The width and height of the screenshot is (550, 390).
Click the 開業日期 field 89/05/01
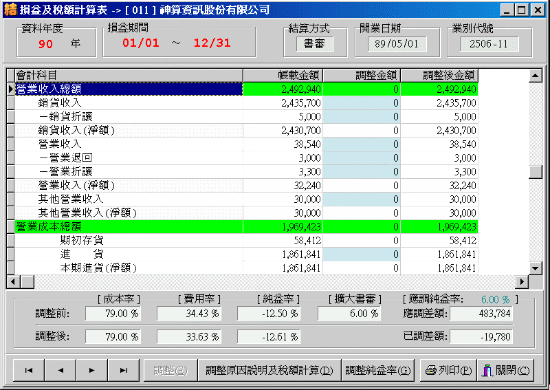tap(397, 44)
